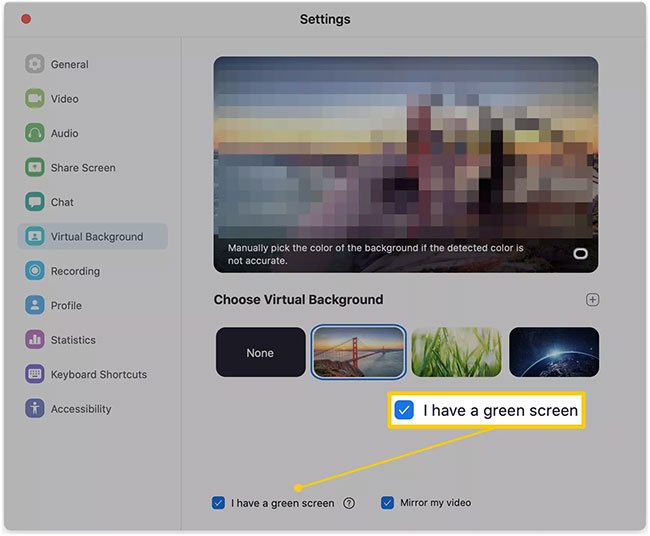Open the Profile person icon
This screenshot has height=536, width=650.
(35, 305)
